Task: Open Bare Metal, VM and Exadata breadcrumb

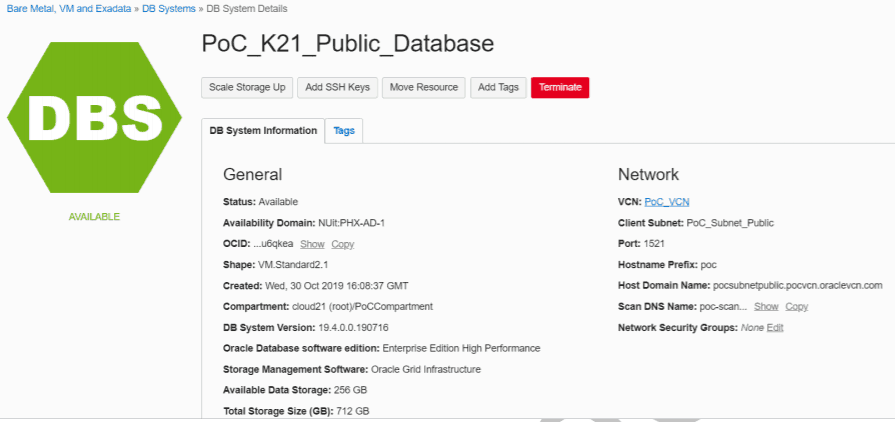Action: tap(68, 9)
